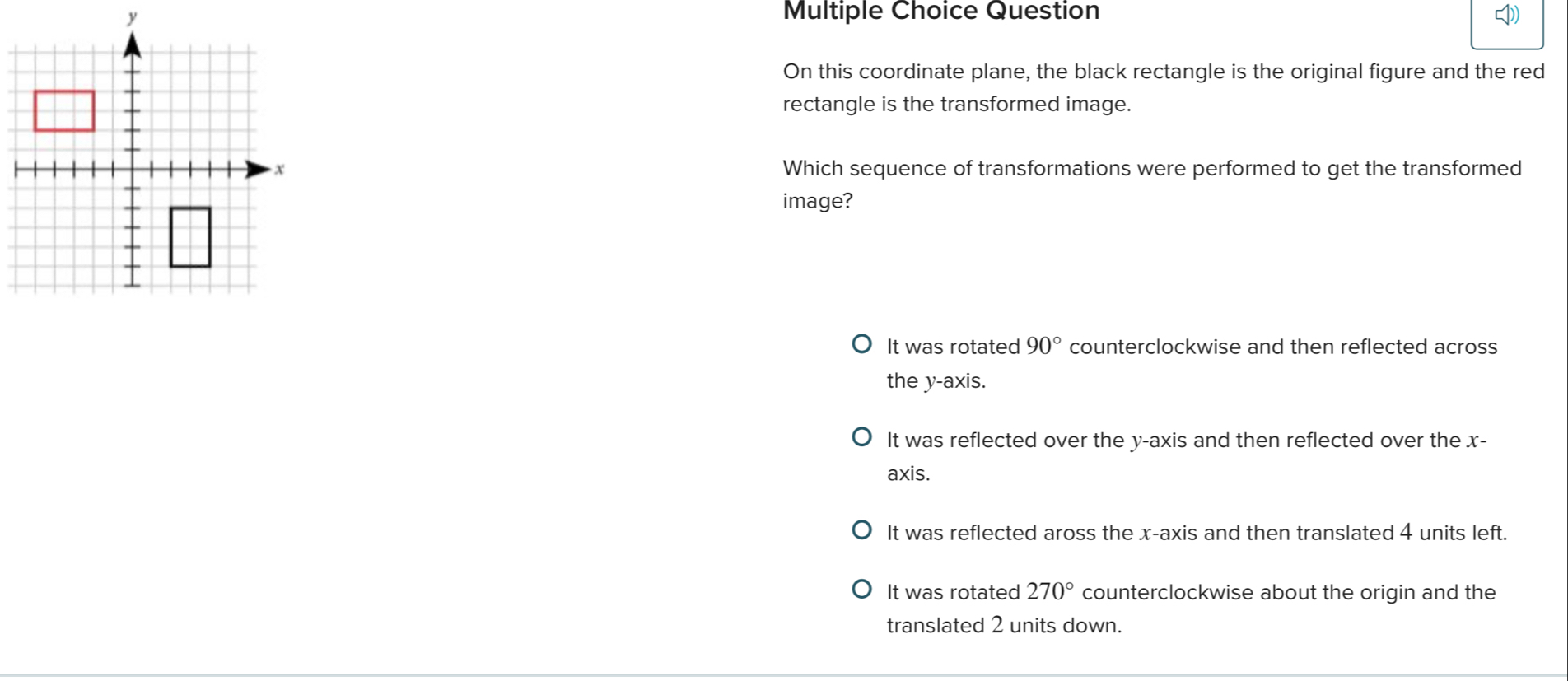This screenshot has height=681, width=1568.
Task: Click the 'the y-axis.' text in first option
Action: click(x=936, y=381)
